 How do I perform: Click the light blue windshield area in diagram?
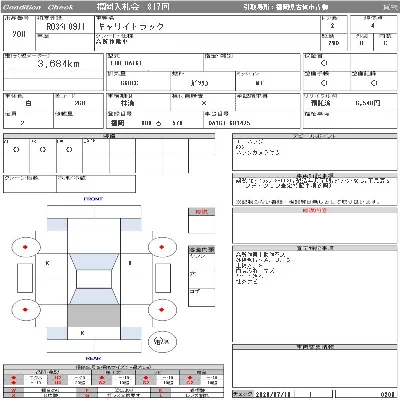(94, 262)
